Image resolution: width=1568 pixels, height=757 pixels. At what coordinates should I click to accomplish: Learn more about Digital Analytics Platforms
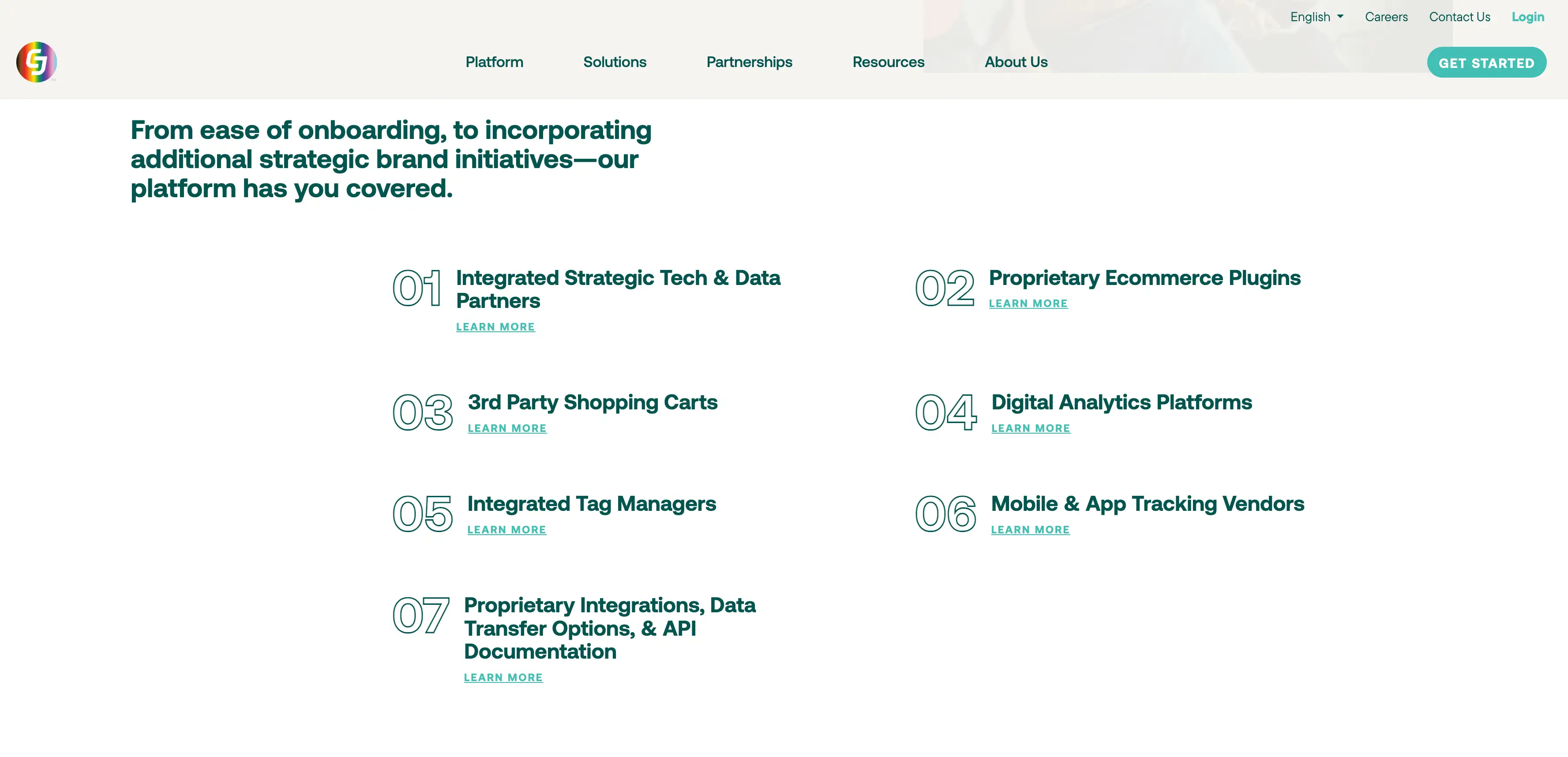click(1031, 428)
